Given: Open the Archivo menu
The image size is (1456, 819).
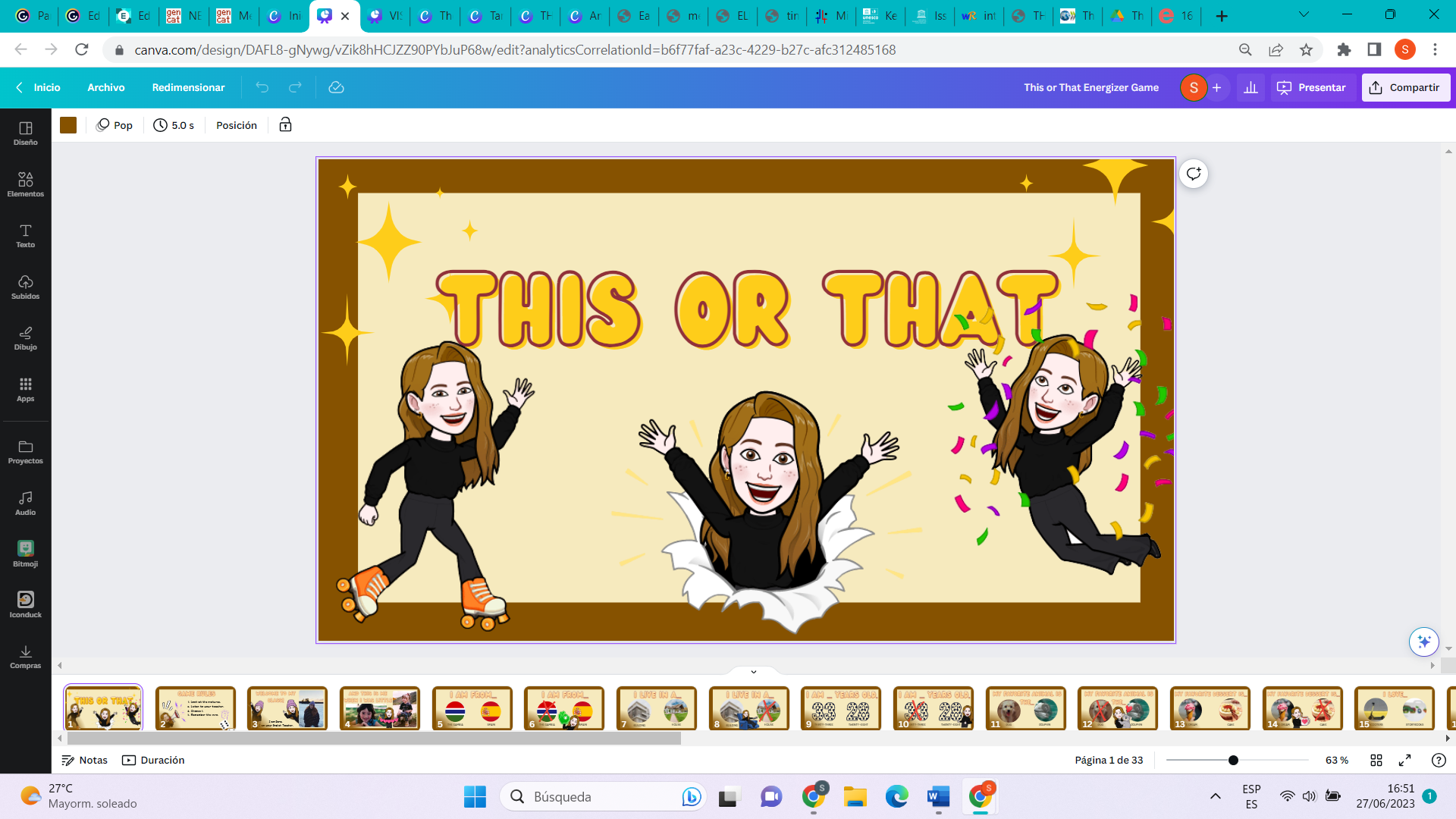Looking at the screenshot, I should (105, 87).
